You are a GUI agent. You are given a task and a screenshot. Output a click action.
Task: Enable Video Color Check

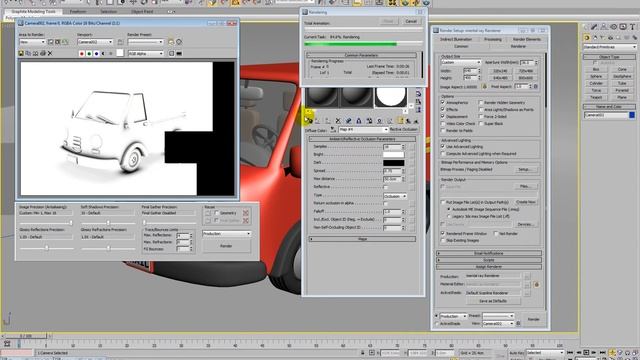click(443, 123)
